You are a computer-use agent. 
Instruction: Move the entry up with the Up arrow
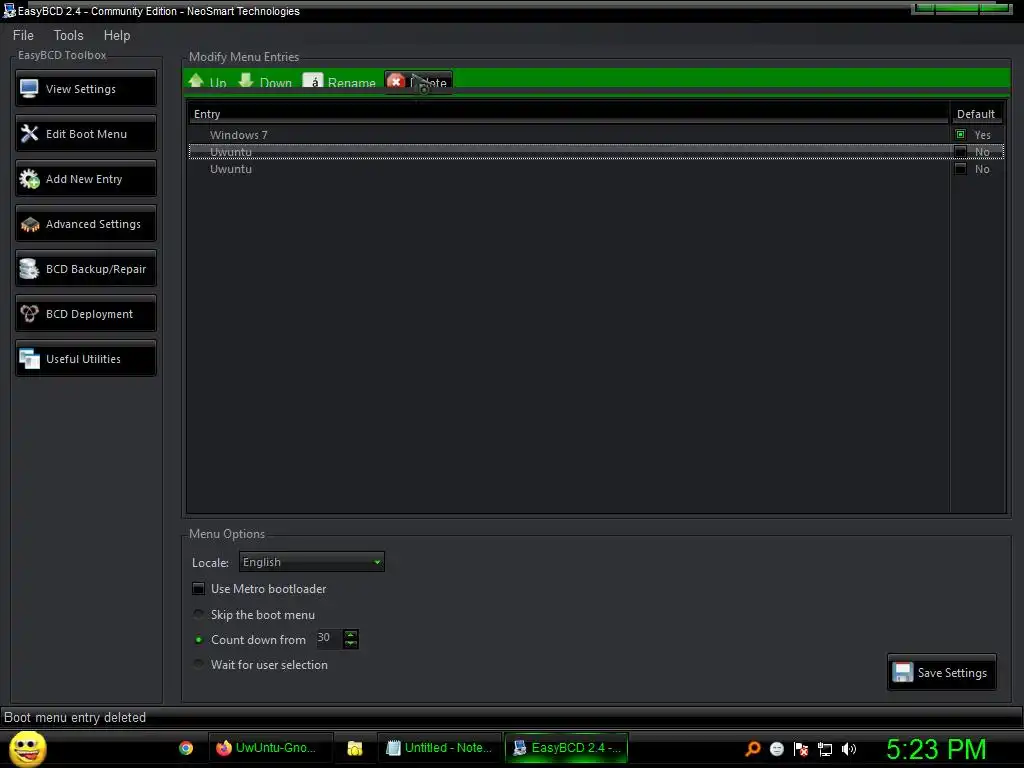[207, 82]
